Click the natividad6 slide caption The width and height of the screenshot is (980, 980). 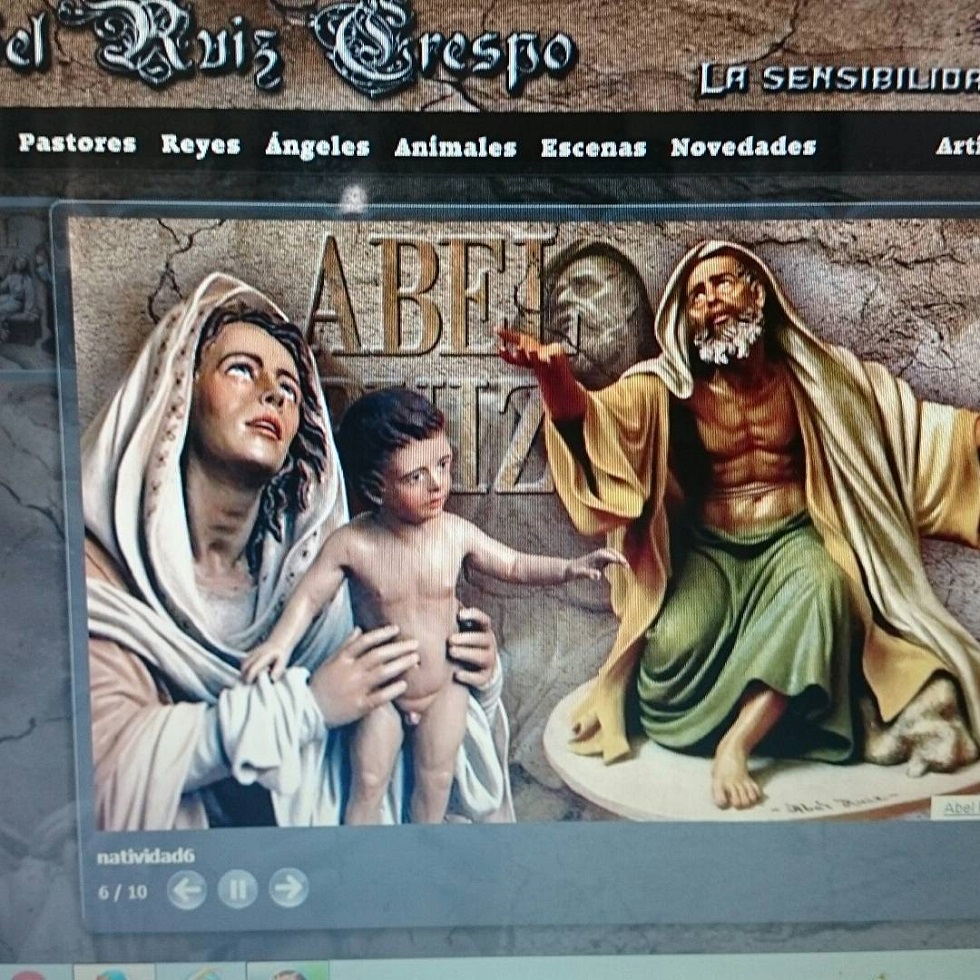click(145, 856)
